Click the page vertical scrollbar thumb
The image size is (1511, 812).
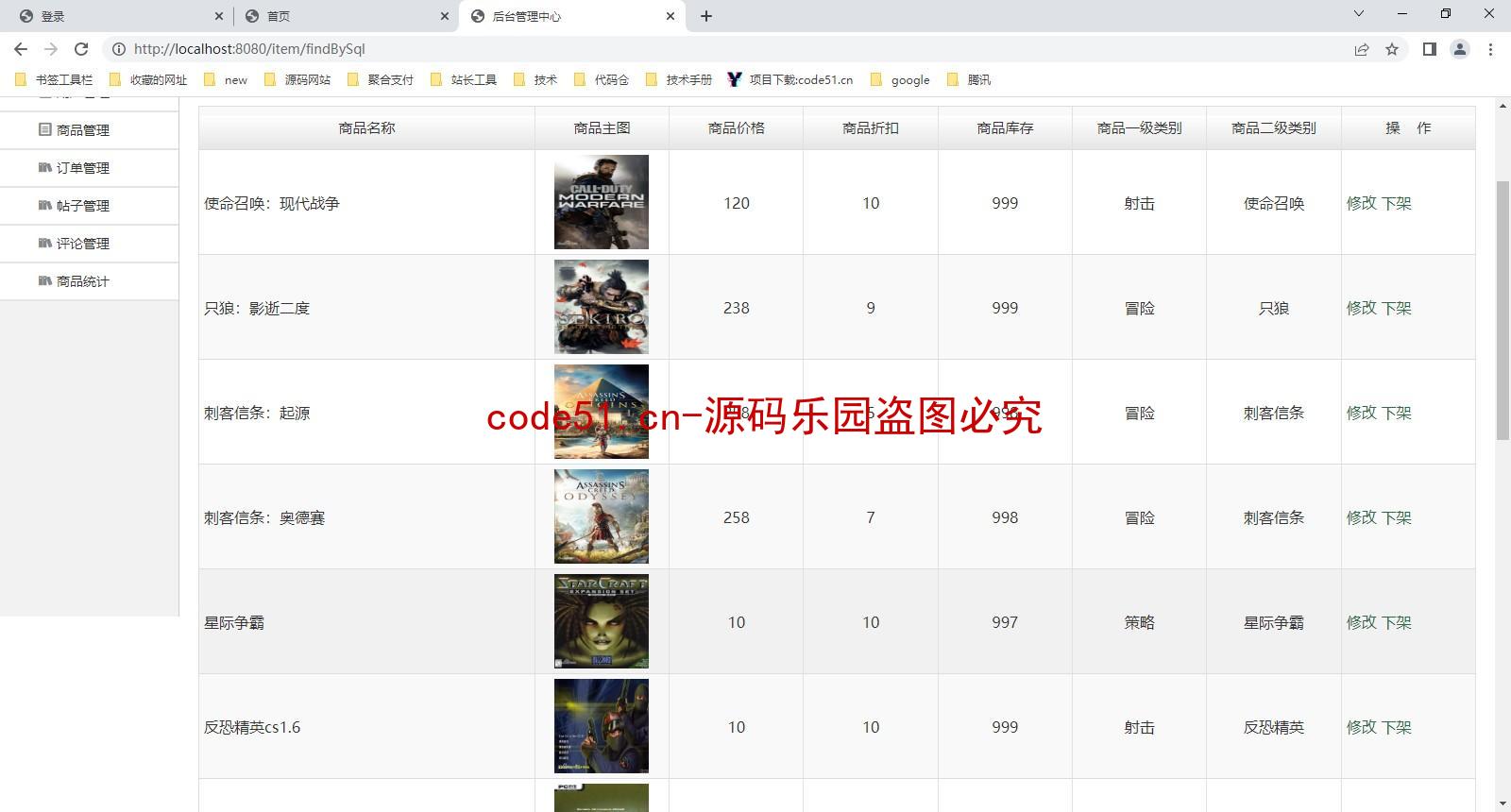coord(1503,310)
